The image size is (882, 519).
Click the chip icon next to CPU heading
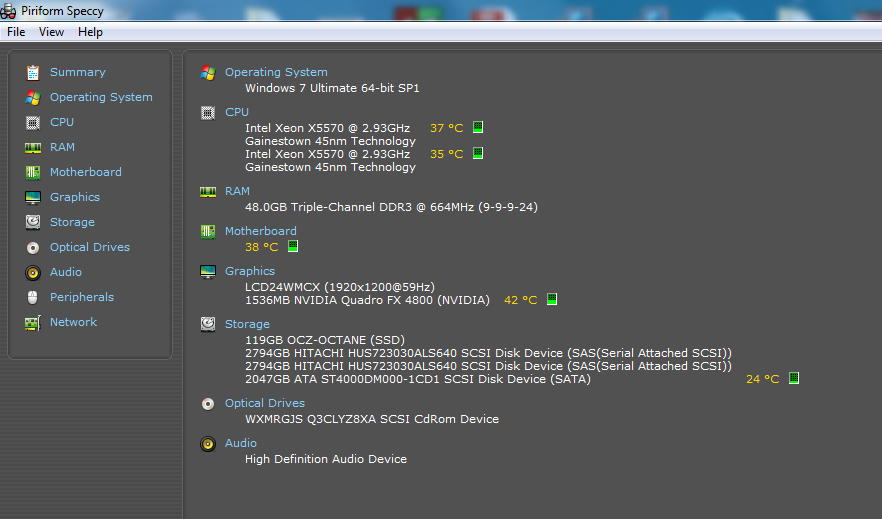click(208, 113)
